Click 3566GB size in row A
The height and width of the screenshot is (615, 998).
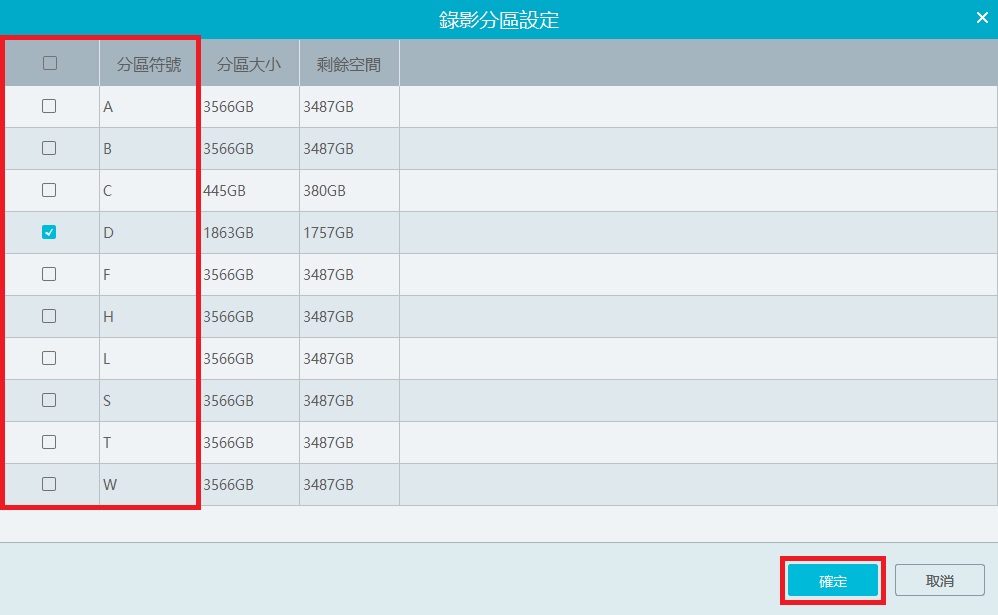[x=250, y=106]
